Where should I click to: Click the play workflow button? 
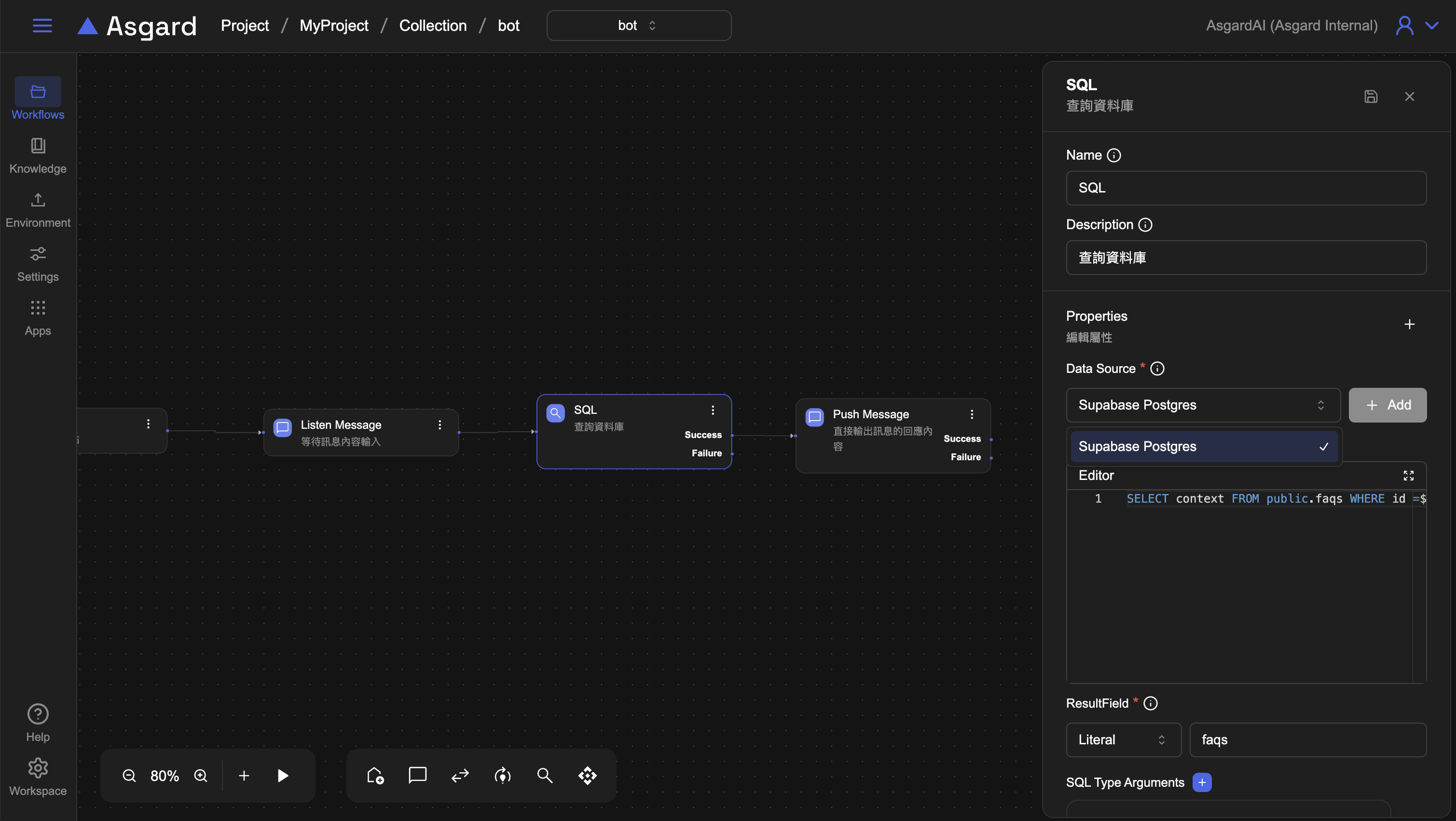click(283, 775)
